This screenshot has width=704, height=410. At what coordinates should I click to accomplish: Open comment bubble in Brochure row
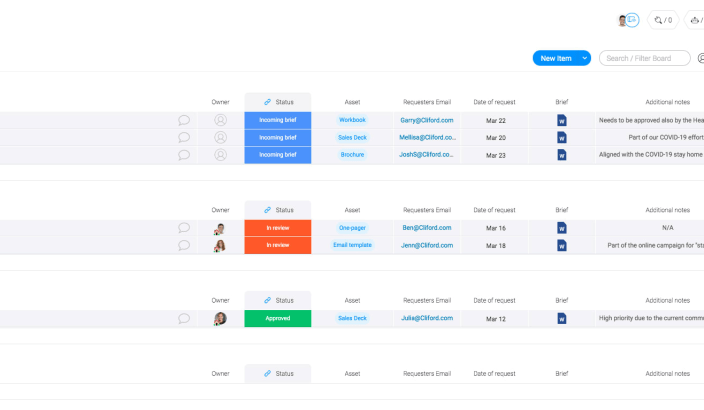click(184, 155)
